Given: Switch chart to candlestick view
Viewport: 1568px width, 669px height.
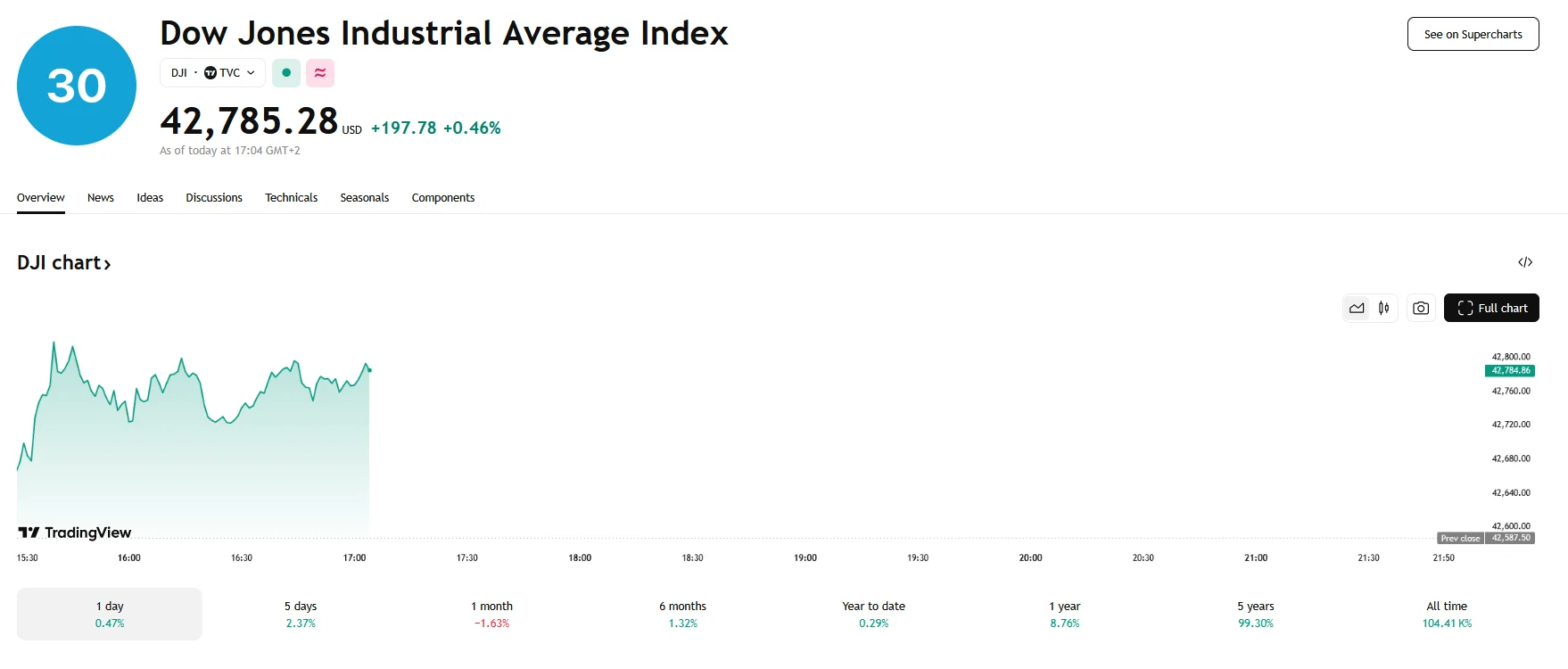Looking at the screenshot, I should (x=1383, y=308).
